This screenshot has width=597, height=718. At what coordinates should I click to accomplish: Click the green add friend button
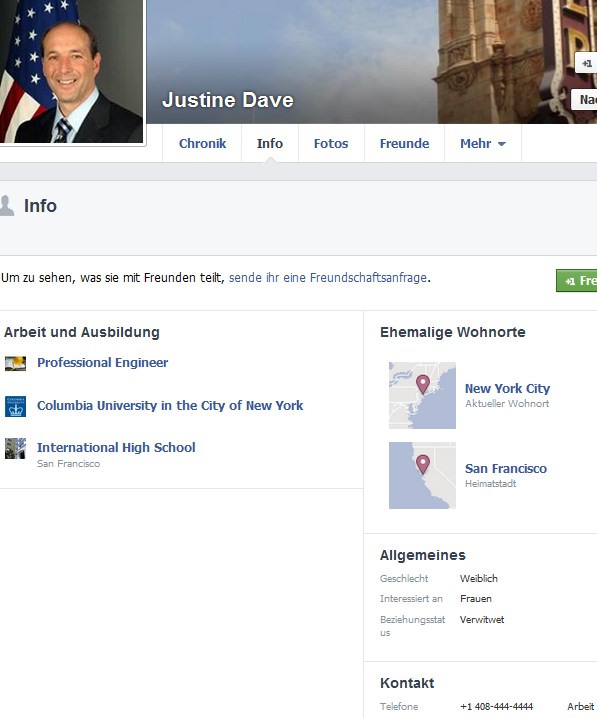(x=577, y=280)
